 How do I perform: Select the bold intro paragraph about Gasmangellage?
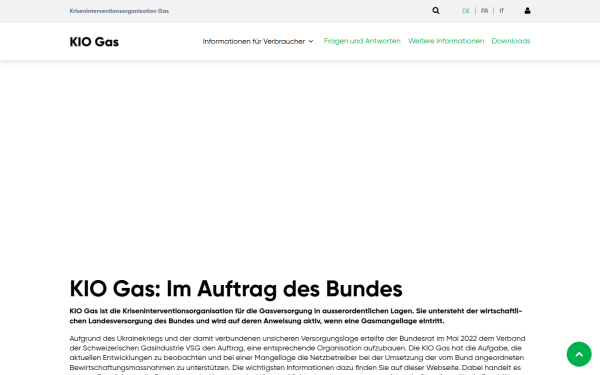click(296, 316)
